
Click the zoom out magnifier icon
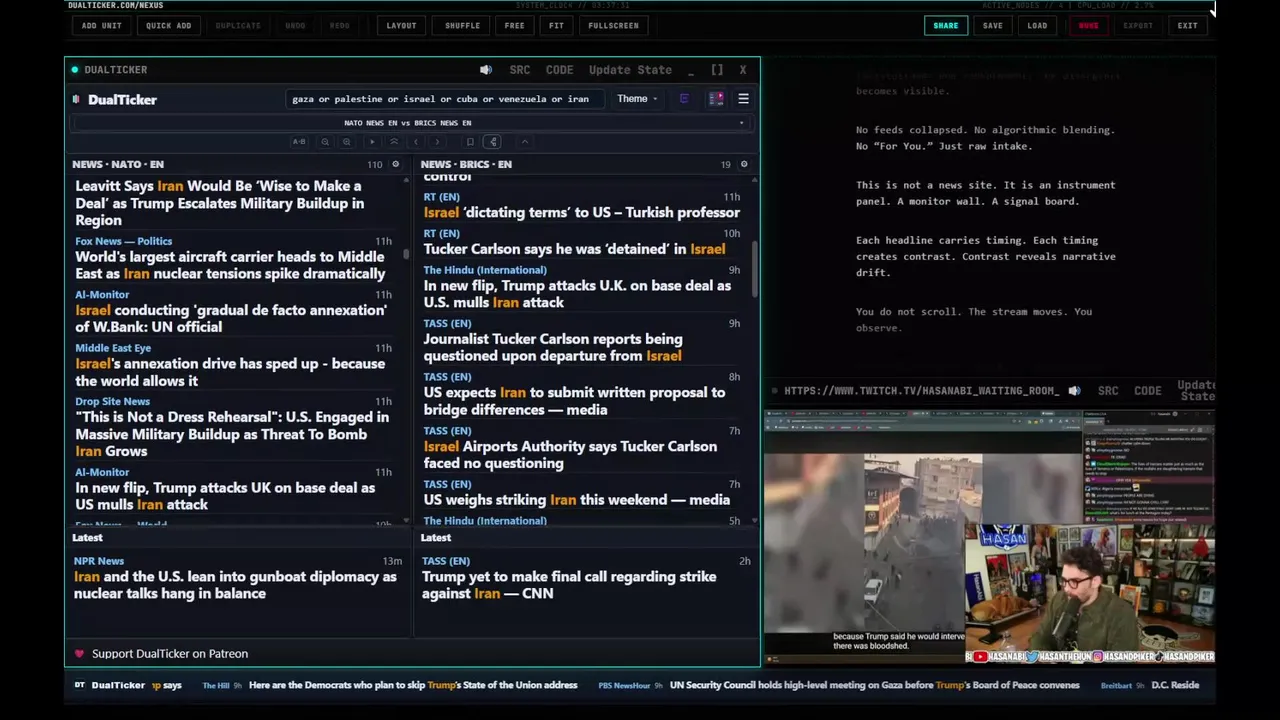click(x=325, y=142)
